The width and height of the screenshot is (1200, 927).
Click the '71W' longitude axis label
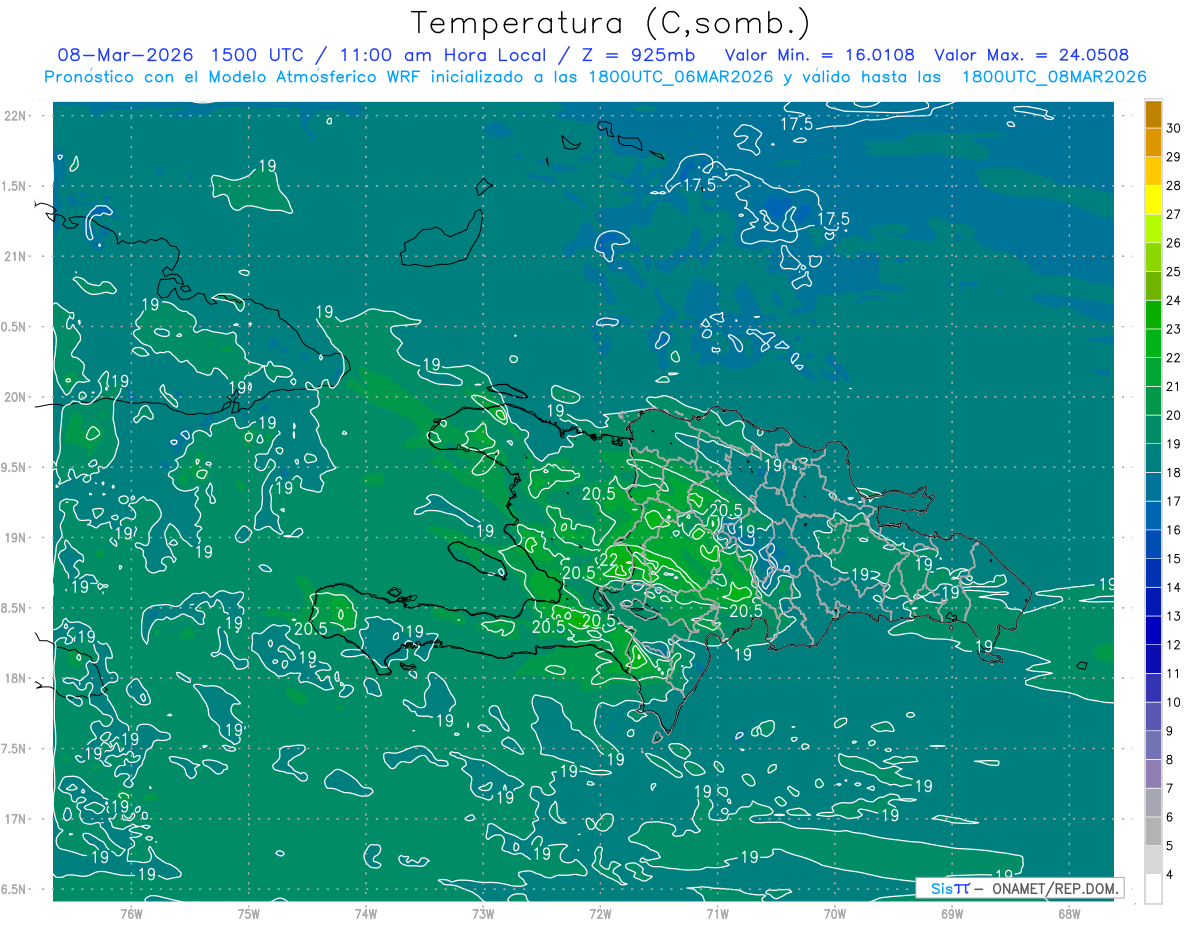point(717,913)
